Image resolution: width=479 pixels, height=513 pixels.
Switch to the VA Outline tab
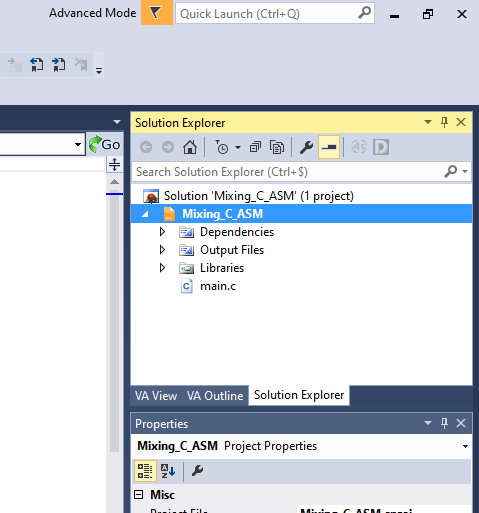tap(215, 396)
